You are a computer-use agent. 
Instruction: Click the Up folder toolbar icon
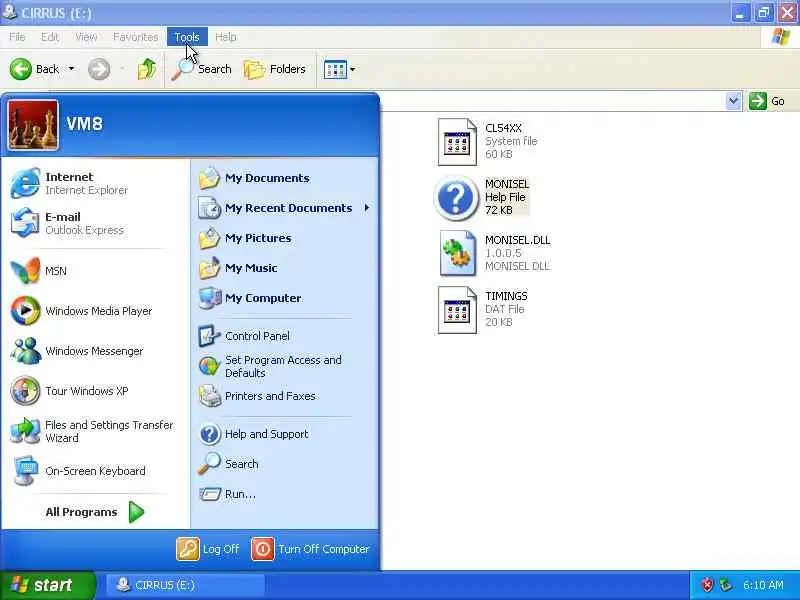(x=146, y=69)
